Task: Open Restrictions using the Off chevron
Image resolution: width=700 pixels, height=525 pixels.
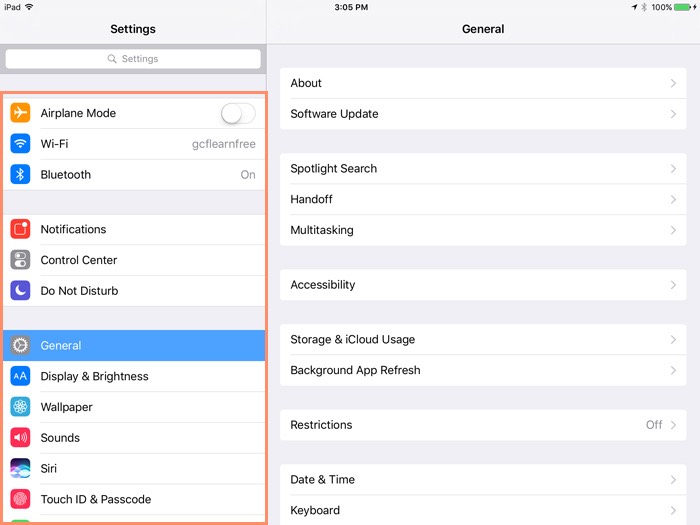Action: 673,425
